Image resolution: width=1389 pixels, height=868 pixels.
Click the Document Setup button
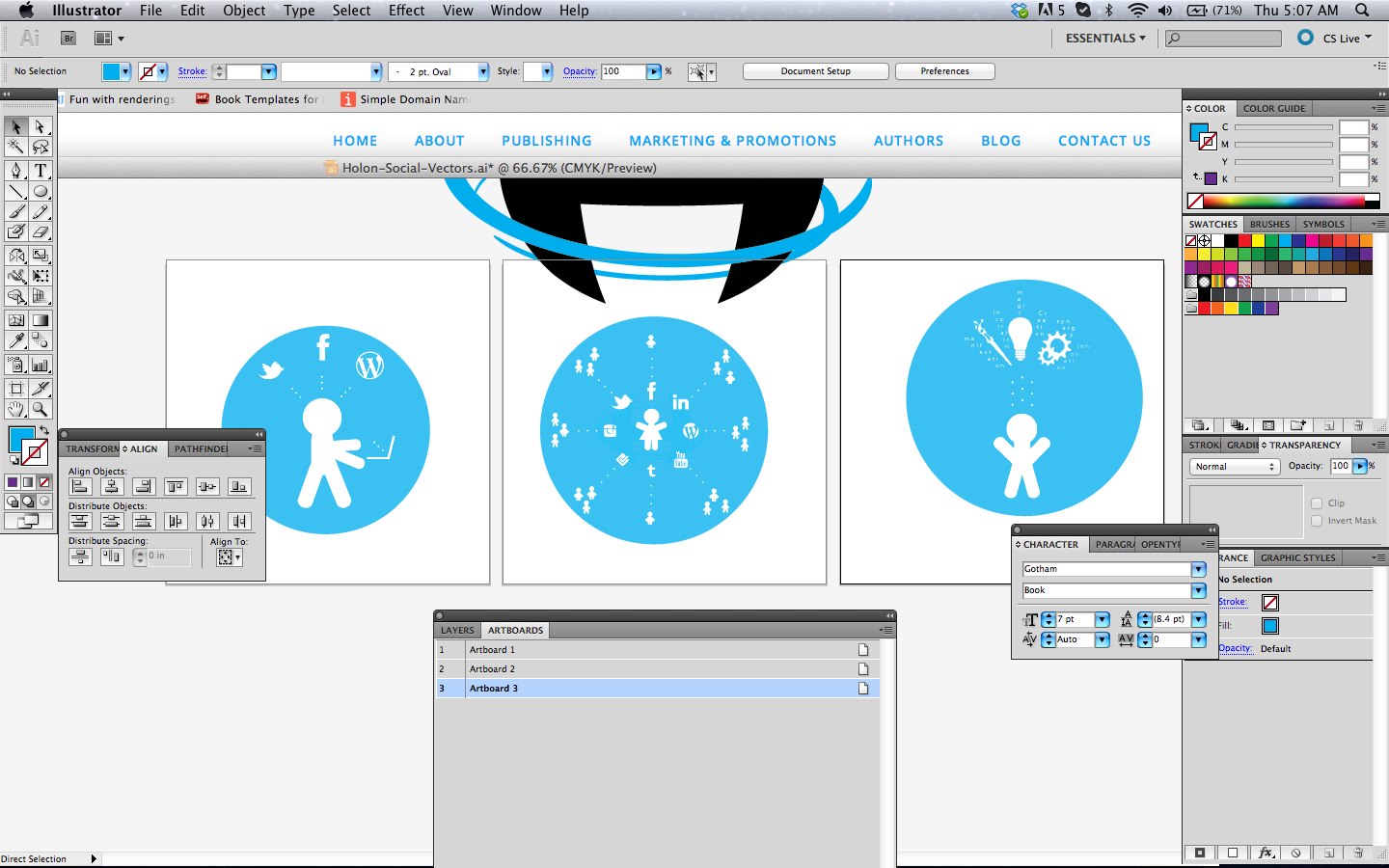[816, 71]
